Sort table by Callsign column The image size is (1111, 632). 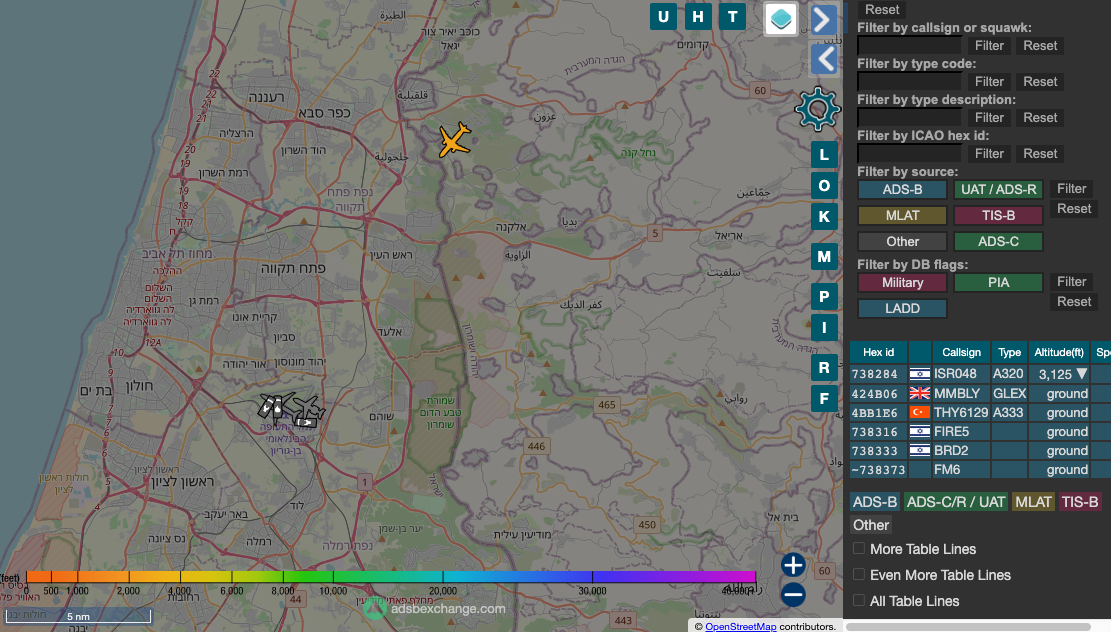point(961,352)
